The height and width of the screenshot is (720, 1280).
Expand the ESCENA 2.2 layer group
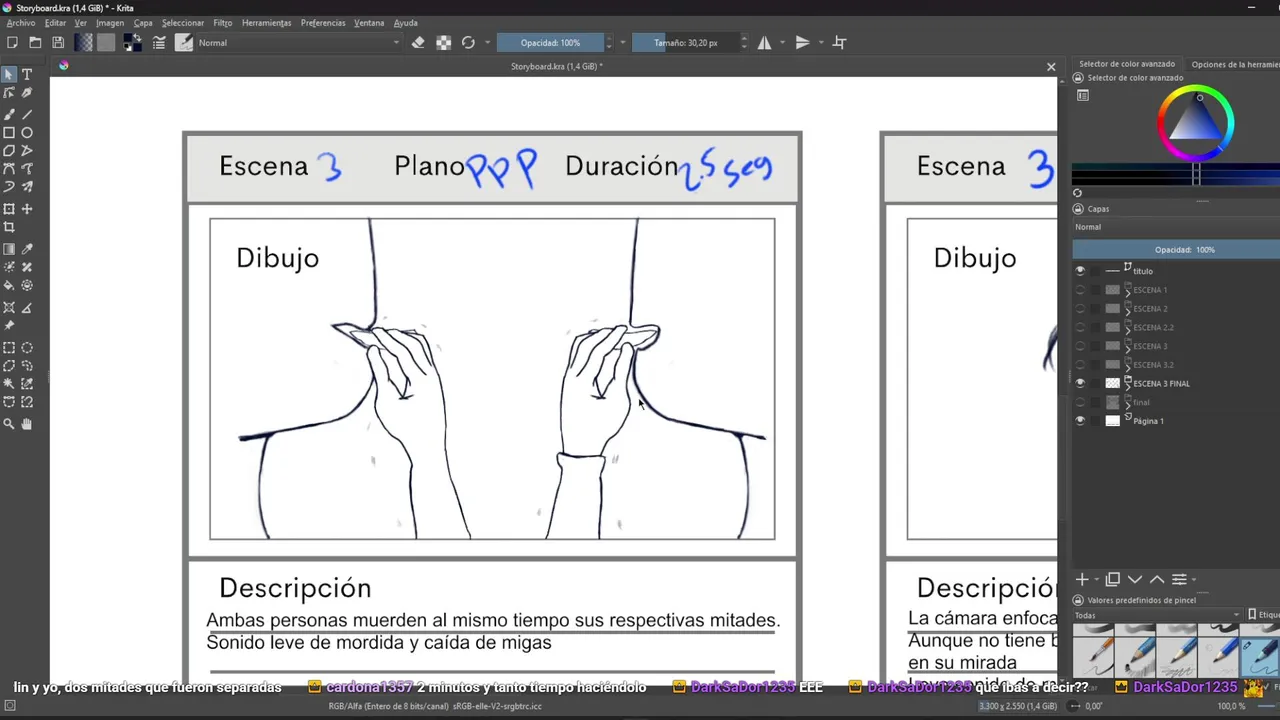[1128, 329]
